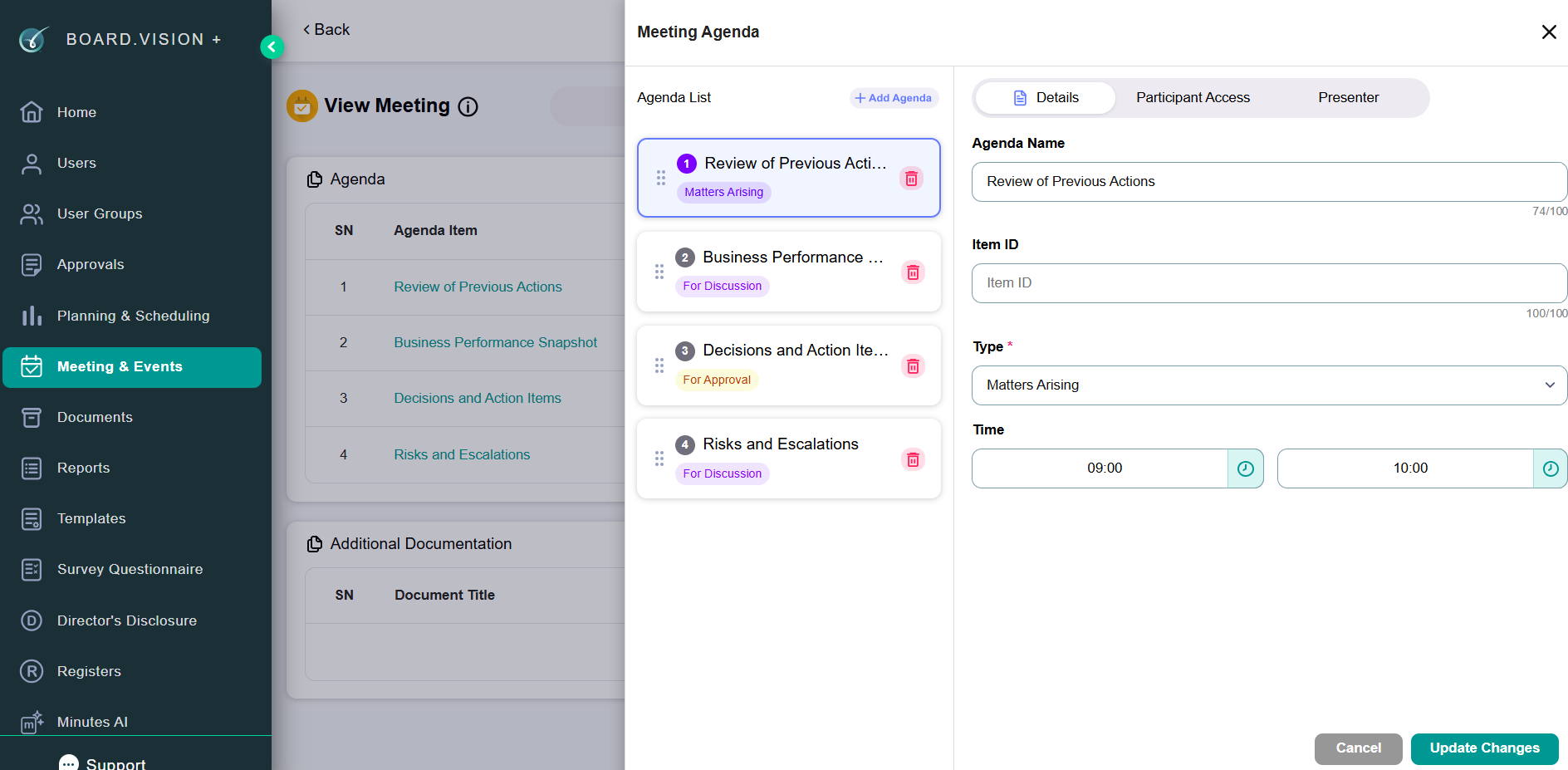Open Risks and Escalations link in table
The width and height of the screenshot is (1568, 770).
pyautogui.click(x=462, y=454)
